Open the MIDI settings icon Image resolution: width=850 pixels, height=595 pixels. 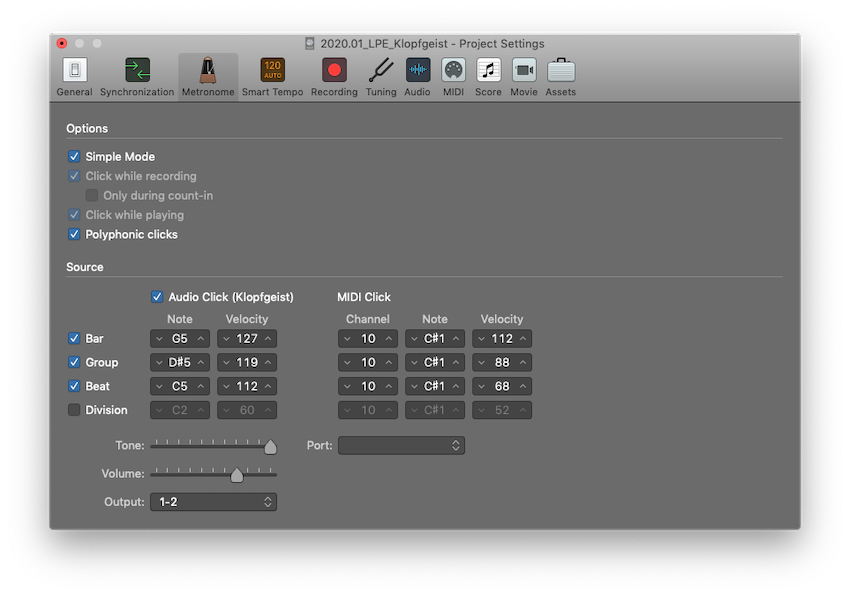[453, 70]
